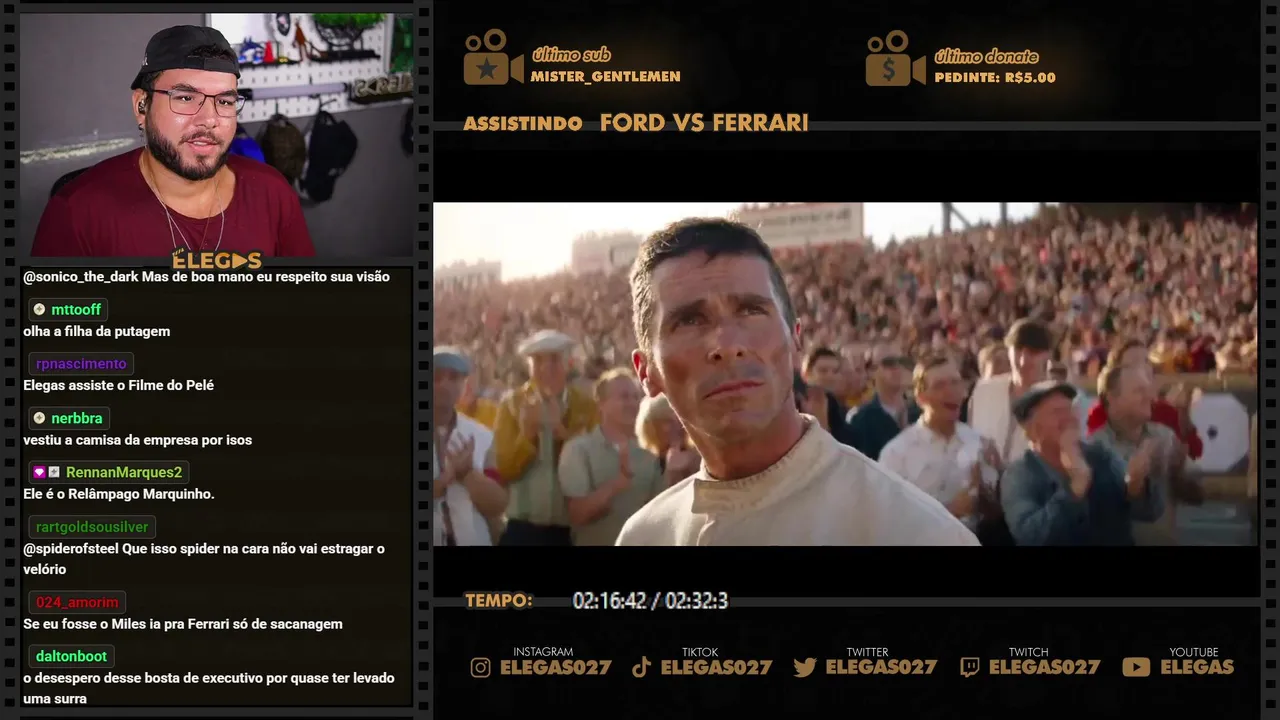
Task: Open 024_amorim chat username
Action: [77, 602]
